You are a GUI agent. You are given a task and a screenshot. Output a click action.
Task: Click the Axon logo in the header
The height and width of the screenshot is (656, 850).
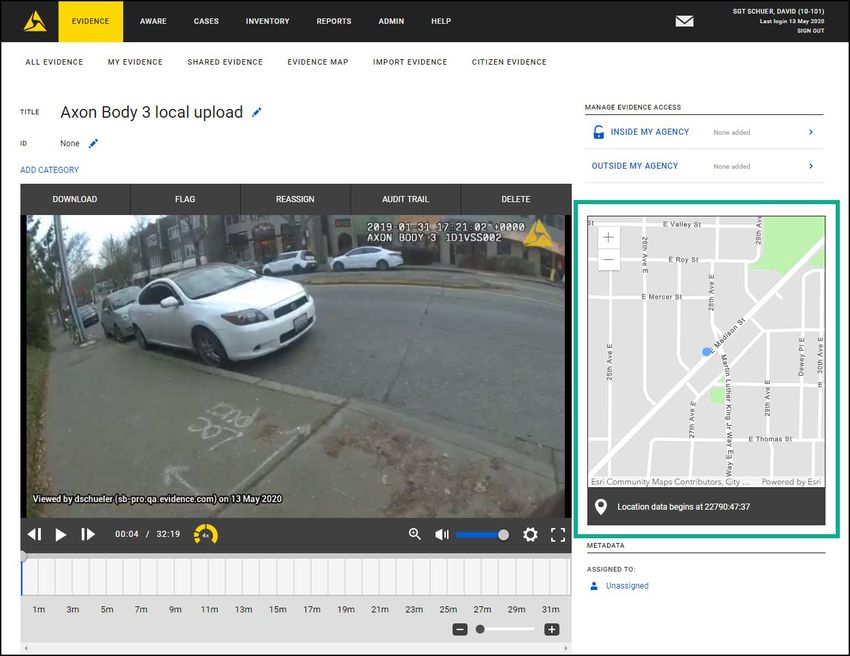35,22
